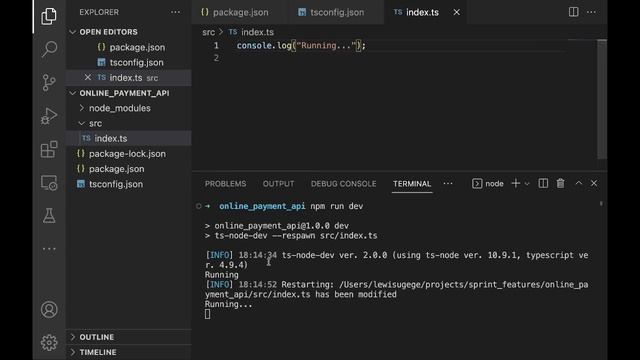Screen dimensions: 640x360
Task: Close the bottom panel
Action: click(594, 183)
